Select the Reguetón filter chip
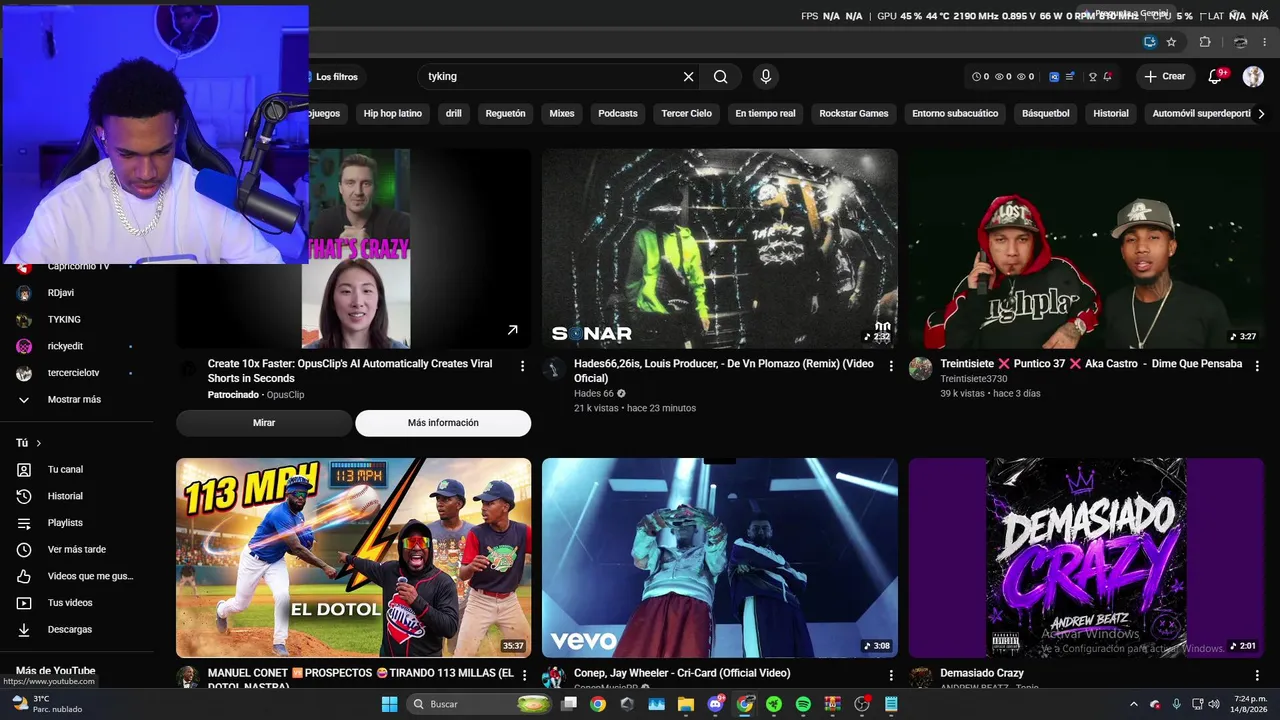 [x=505, y=114]
